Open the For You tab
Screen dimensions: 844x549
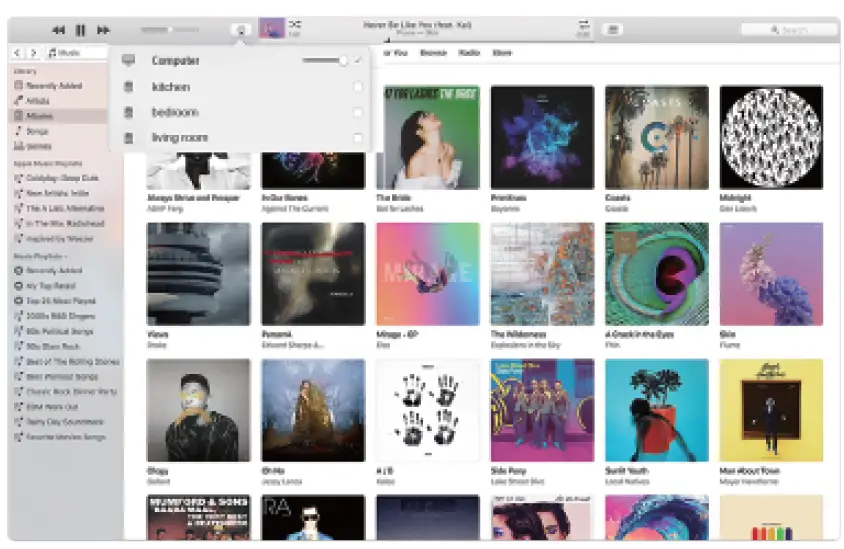396,53
